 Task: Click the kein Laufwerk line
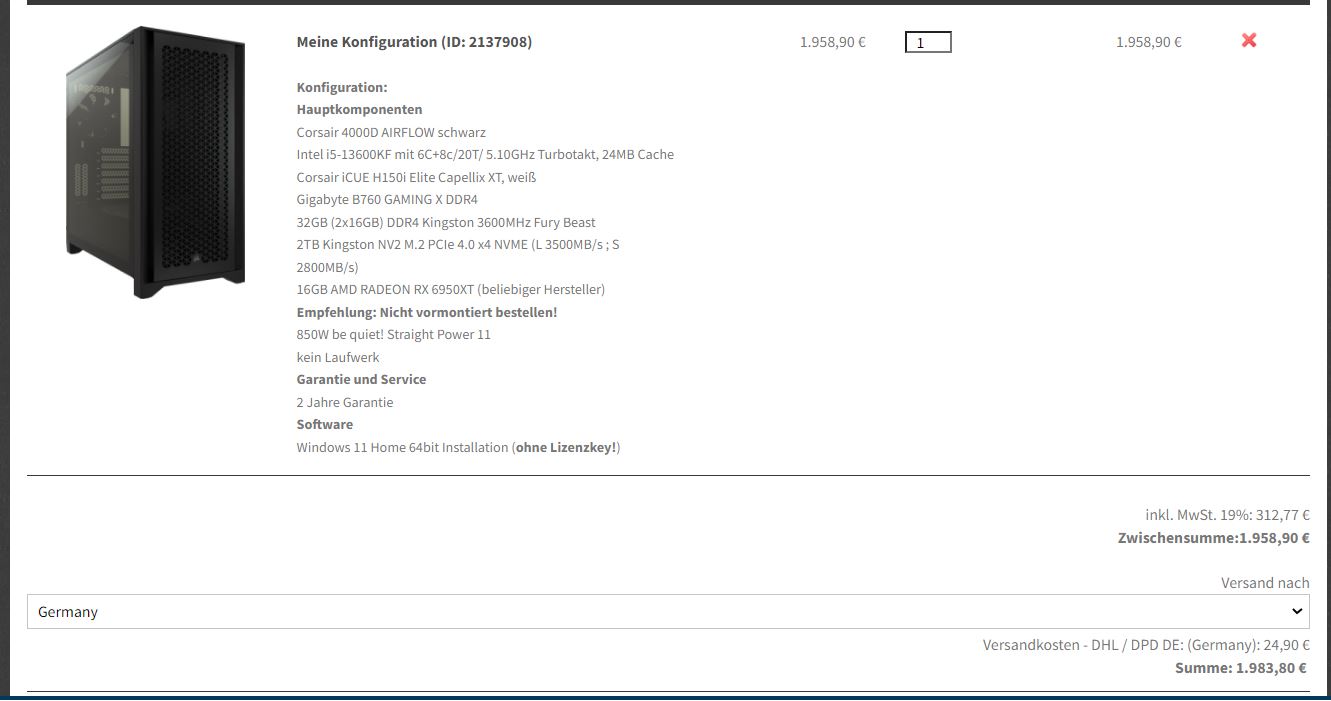point(338,357)
